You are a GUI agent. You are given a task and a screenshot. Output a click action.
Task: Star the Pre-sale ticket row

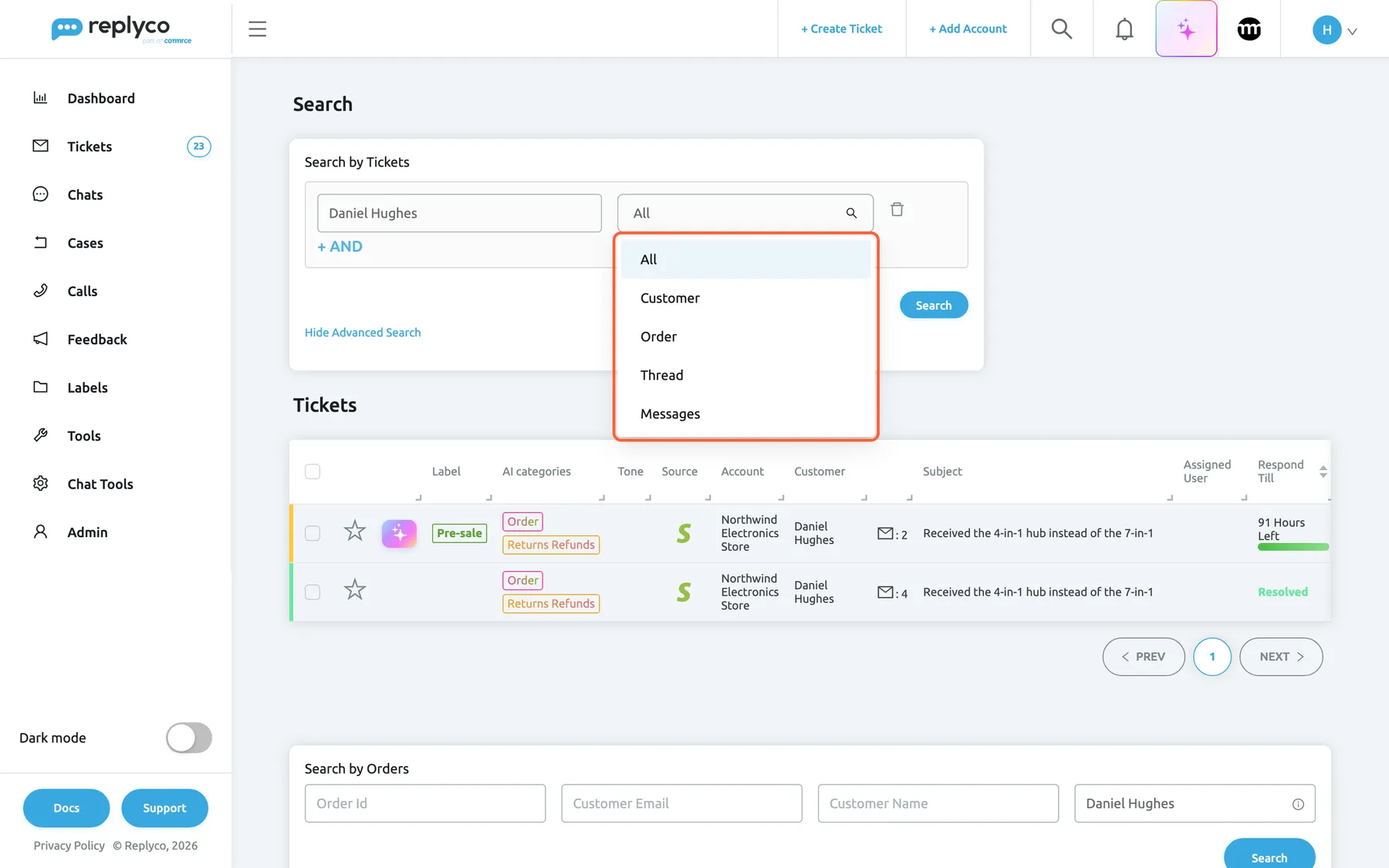[354, 531]
